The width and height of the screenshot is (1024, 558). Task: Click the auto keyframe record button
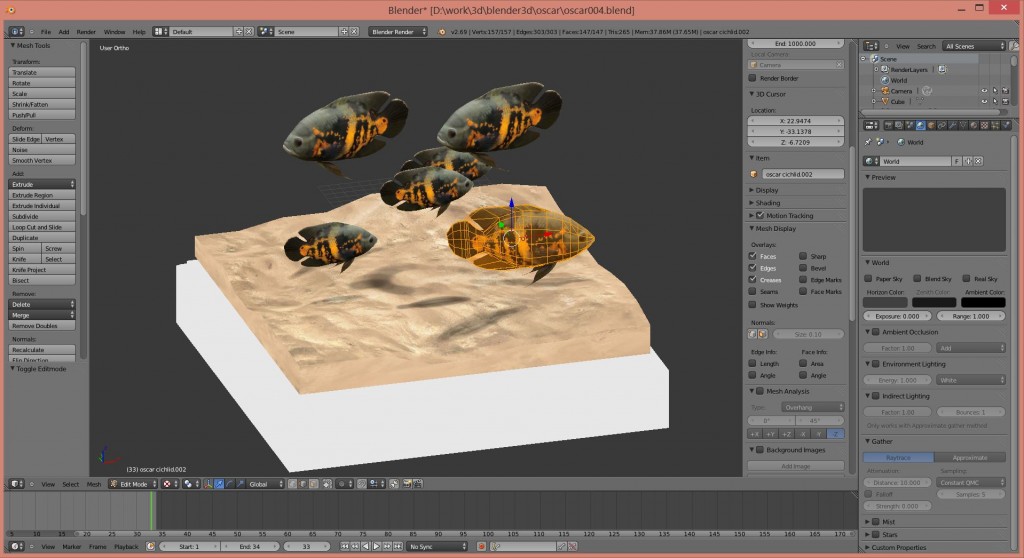pyautogui.click(x=481, y=547)
